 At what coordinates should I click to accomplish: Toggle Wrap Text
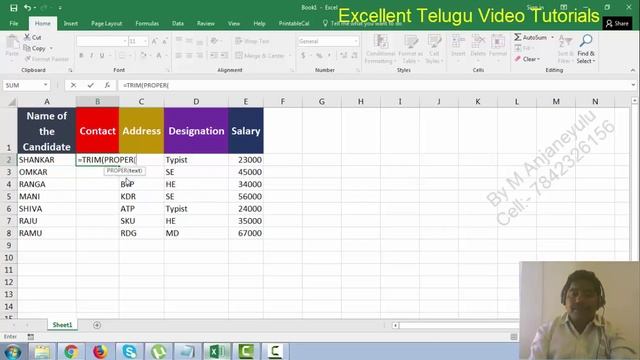pos(252,41)
